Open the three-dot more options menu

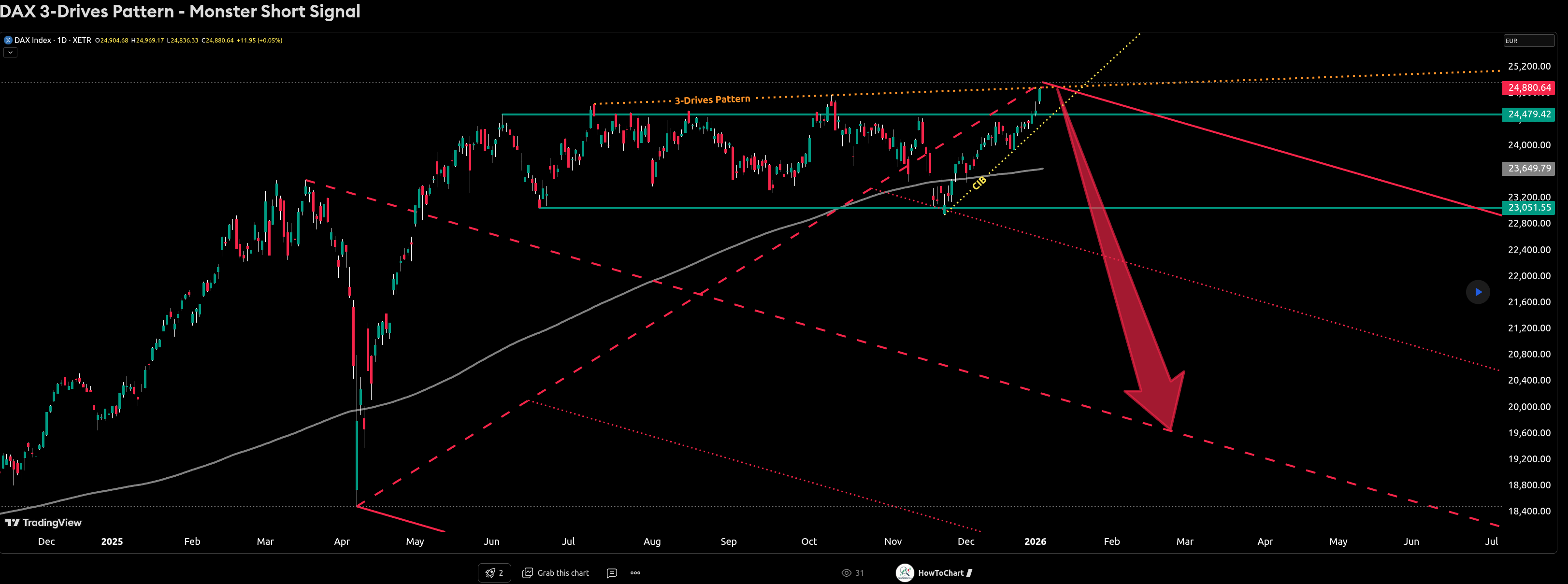tap(635, 572)
